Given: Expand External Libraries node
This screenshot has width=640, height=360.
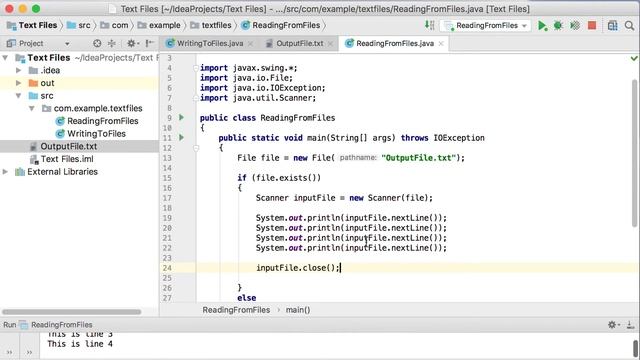Looking at the screenshot, I should point(5,172).
